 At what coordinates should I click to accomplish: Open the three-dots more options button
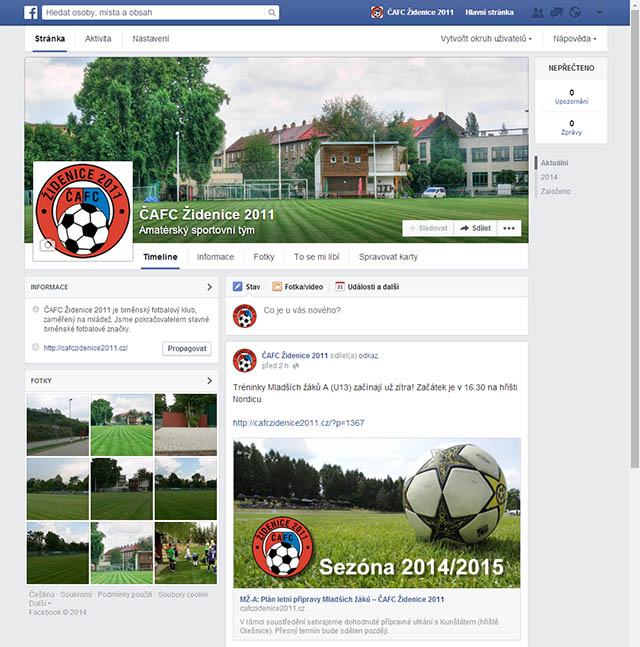pos(509,228)
